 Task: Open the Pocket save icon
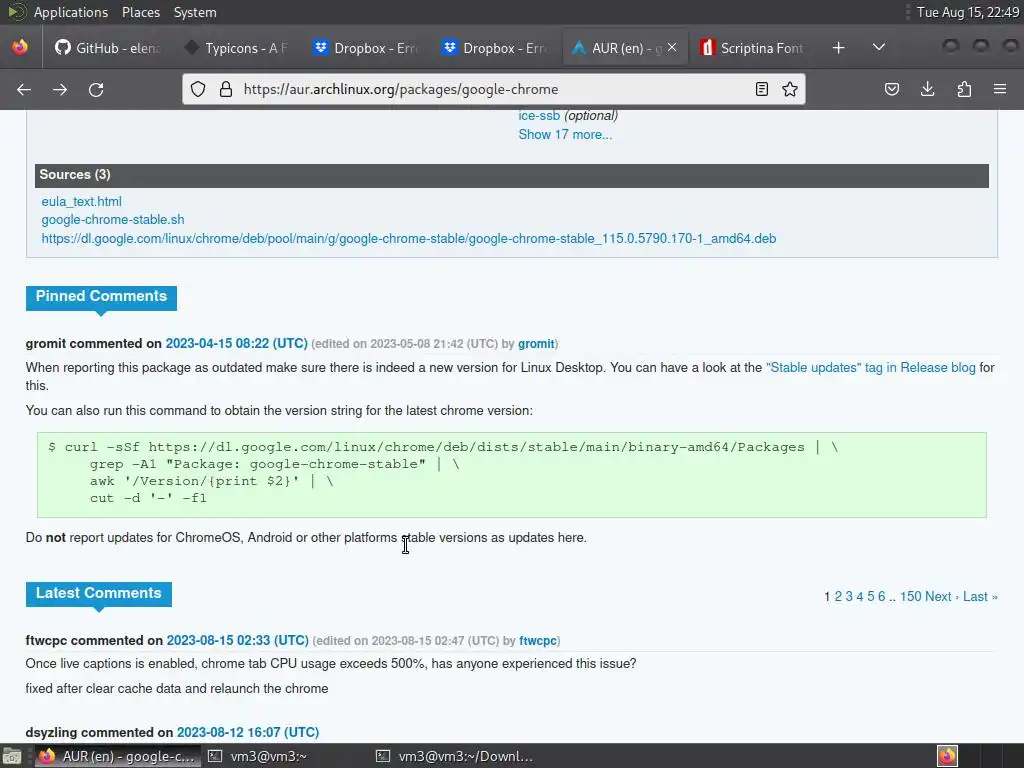[891, 89]
